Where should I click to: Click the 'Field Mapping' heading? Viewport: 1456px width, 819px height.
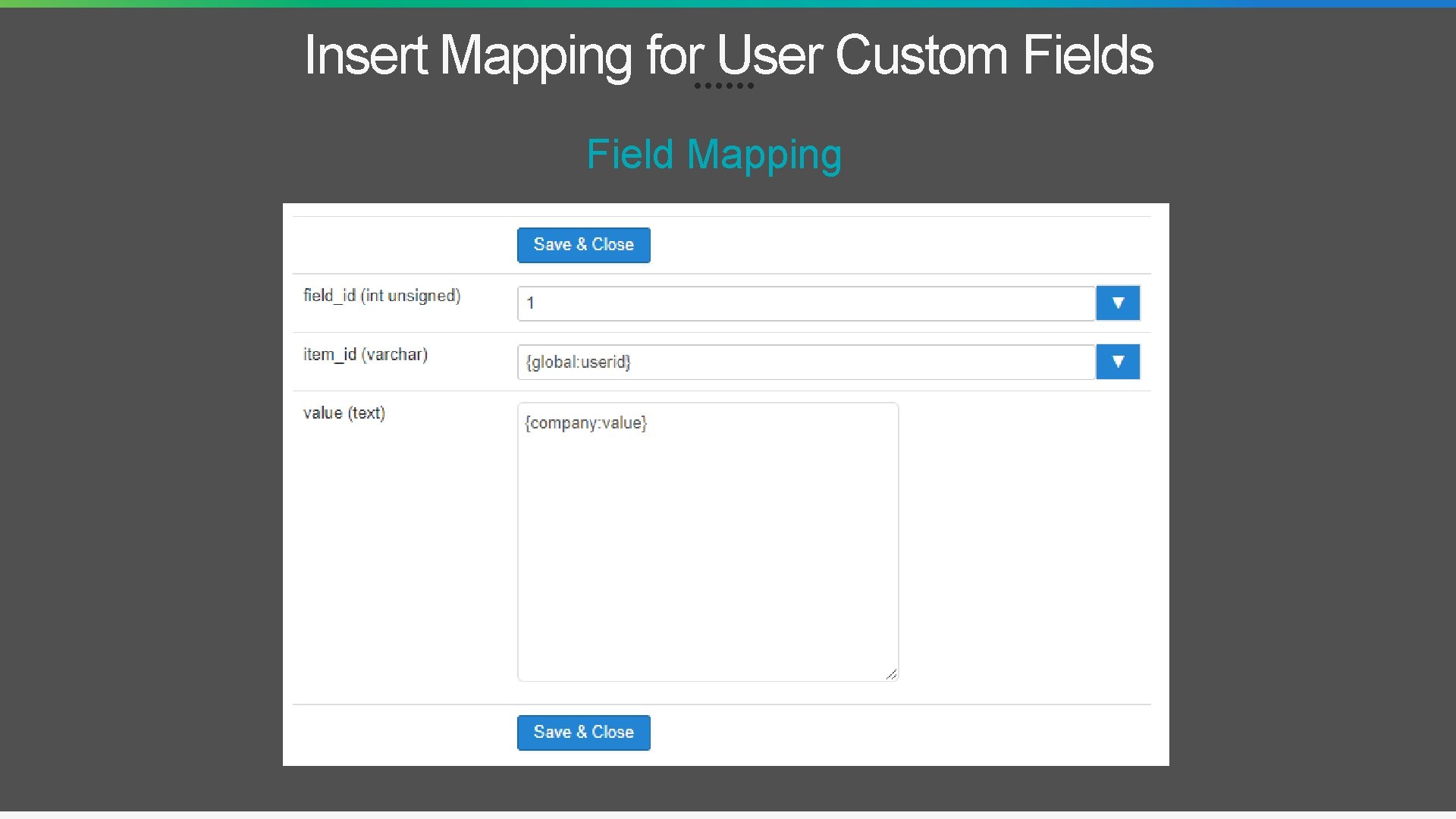click(714, 155)
